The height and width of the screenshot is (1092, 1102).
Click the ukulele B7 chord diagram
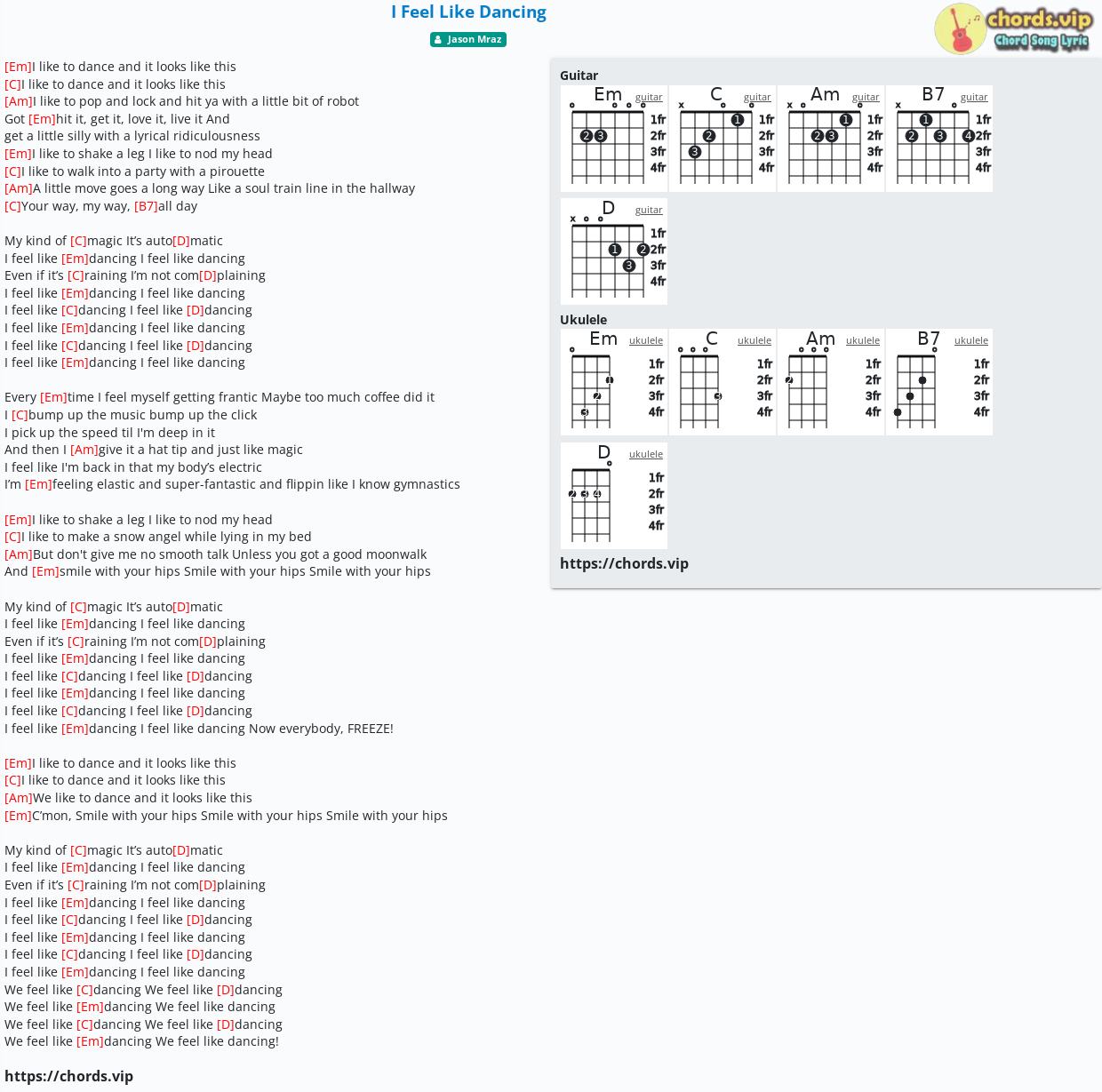click(x=939, y=382)
